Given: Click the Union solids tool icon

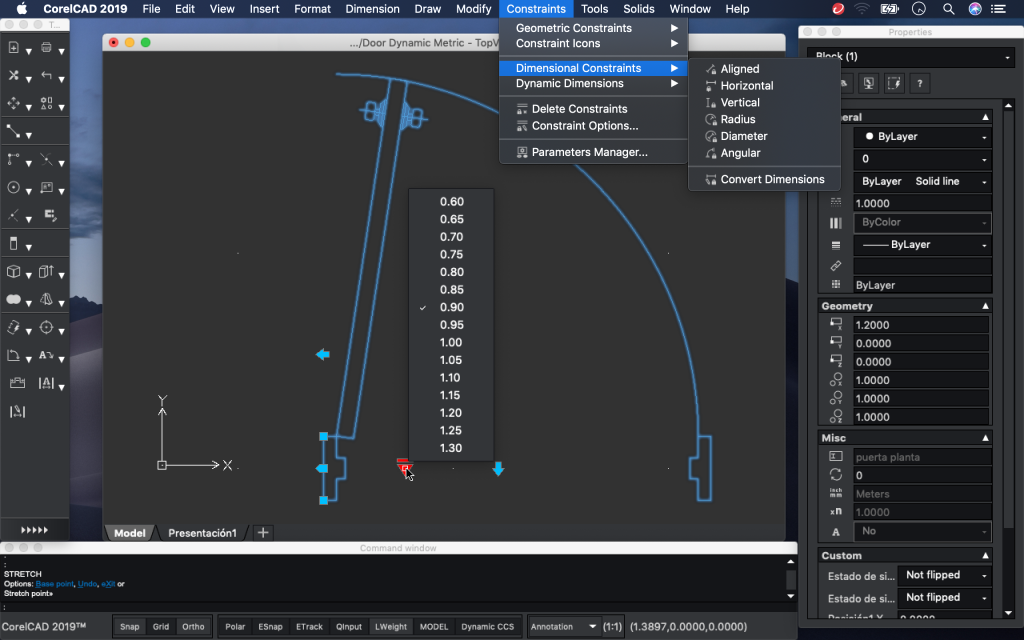Looking at the screenshot, I should [x=13, y=300].
